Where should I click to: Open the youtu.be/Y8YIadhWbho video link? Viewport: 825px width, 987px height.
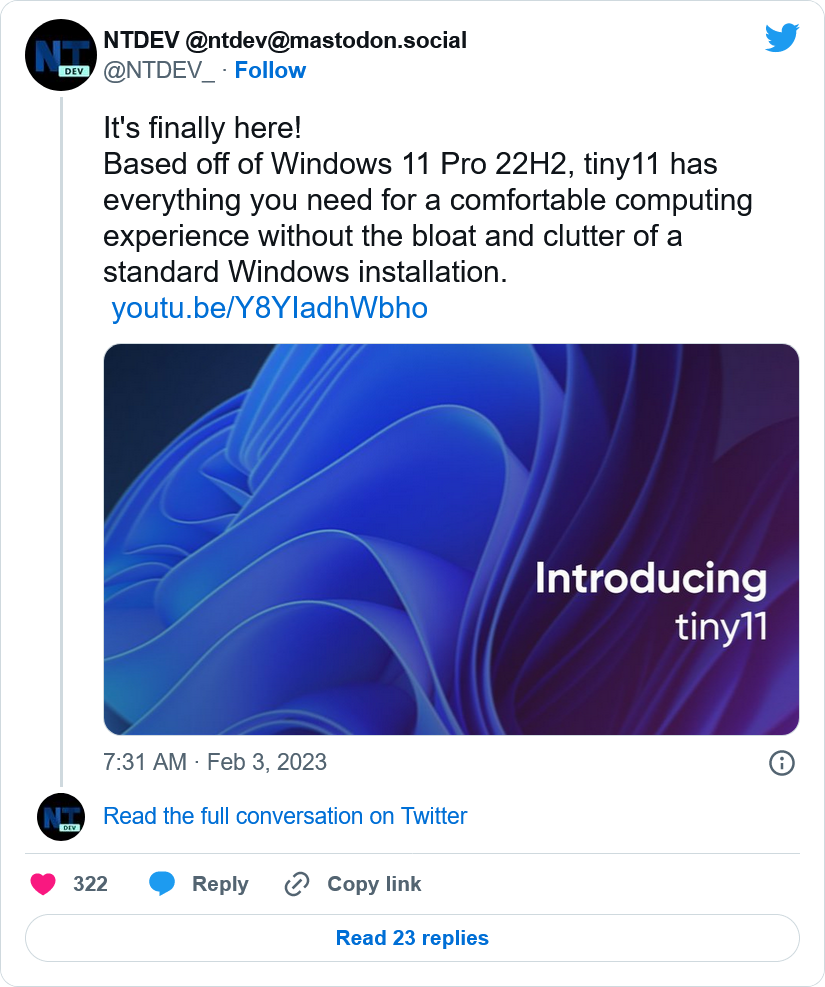(x=269, y=308)
